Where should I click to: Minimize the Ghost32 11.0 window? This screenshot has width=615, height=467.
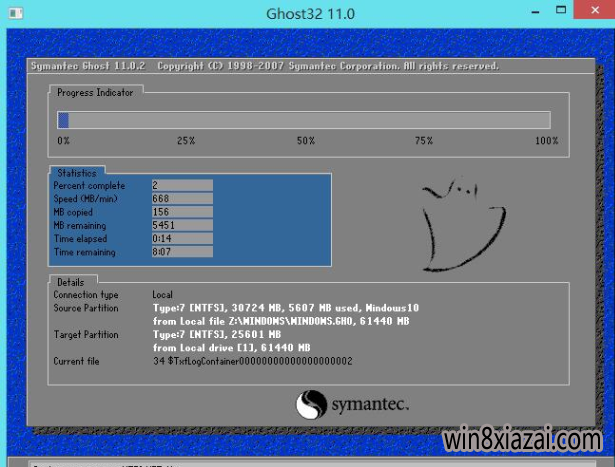point(535,12)
